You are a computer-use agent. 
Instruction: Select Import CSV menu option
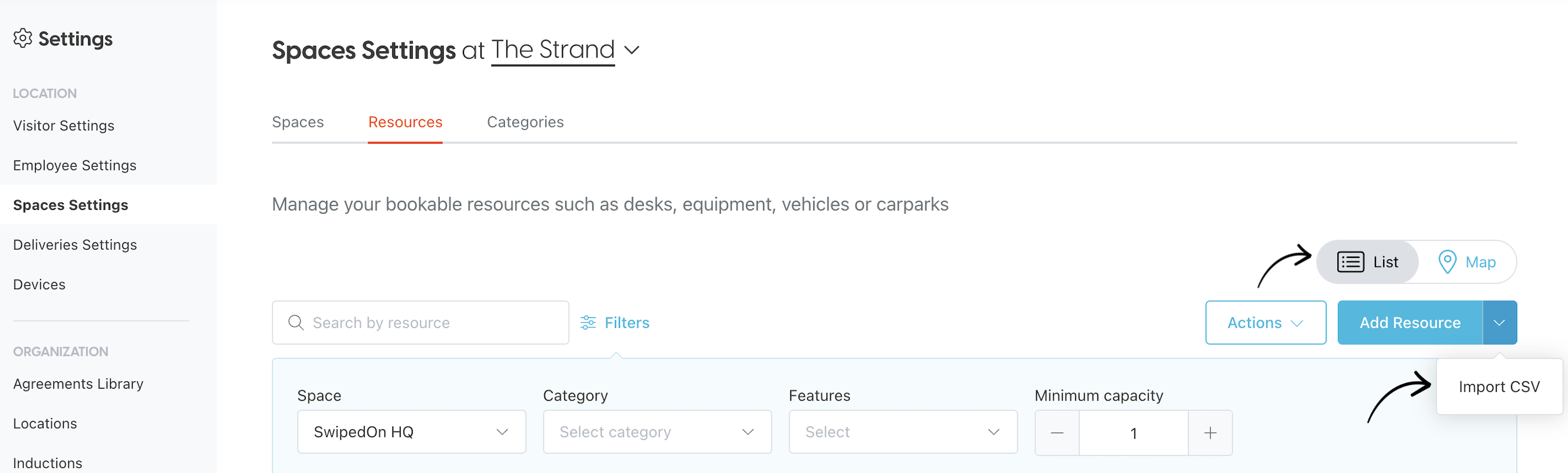[1499, 386]
